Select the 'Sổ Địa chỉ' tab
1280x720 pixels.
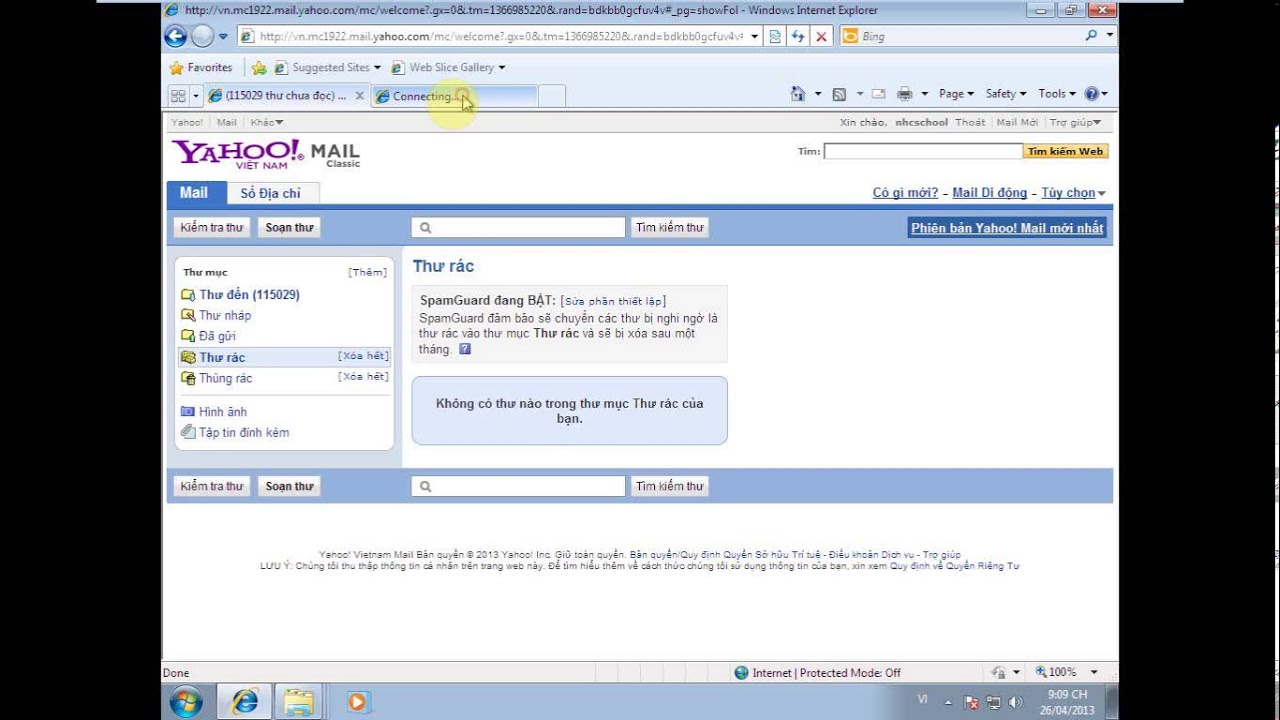click(x=270, y=193)
